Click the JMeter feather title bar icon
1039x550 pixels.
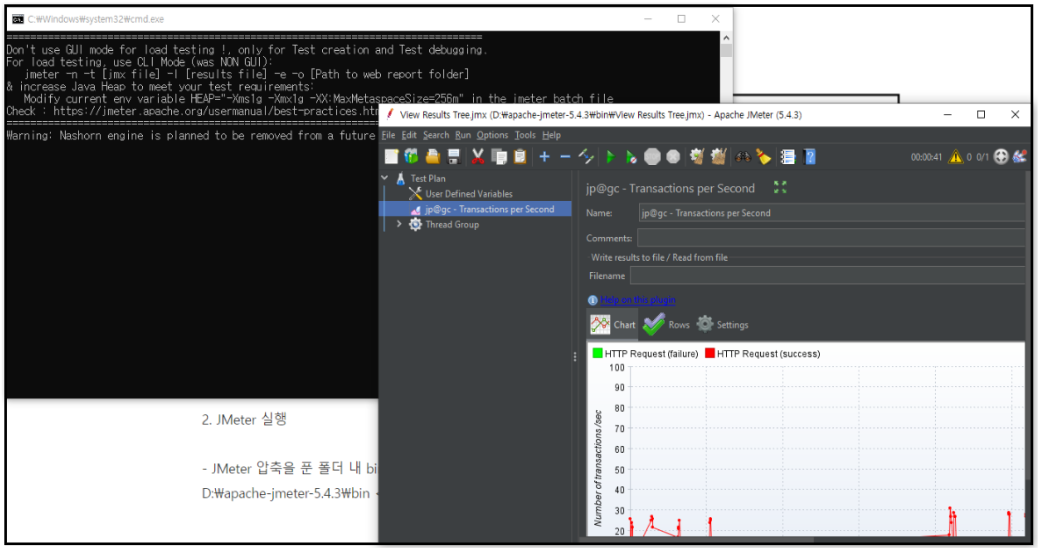click(x=390, y=115)
